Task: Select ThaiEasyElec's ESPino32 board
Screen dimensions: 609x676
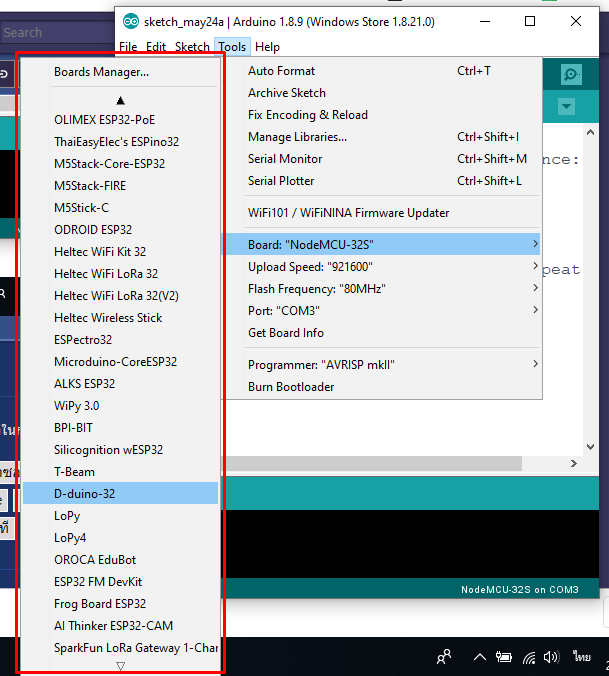Action: point(121,141)
